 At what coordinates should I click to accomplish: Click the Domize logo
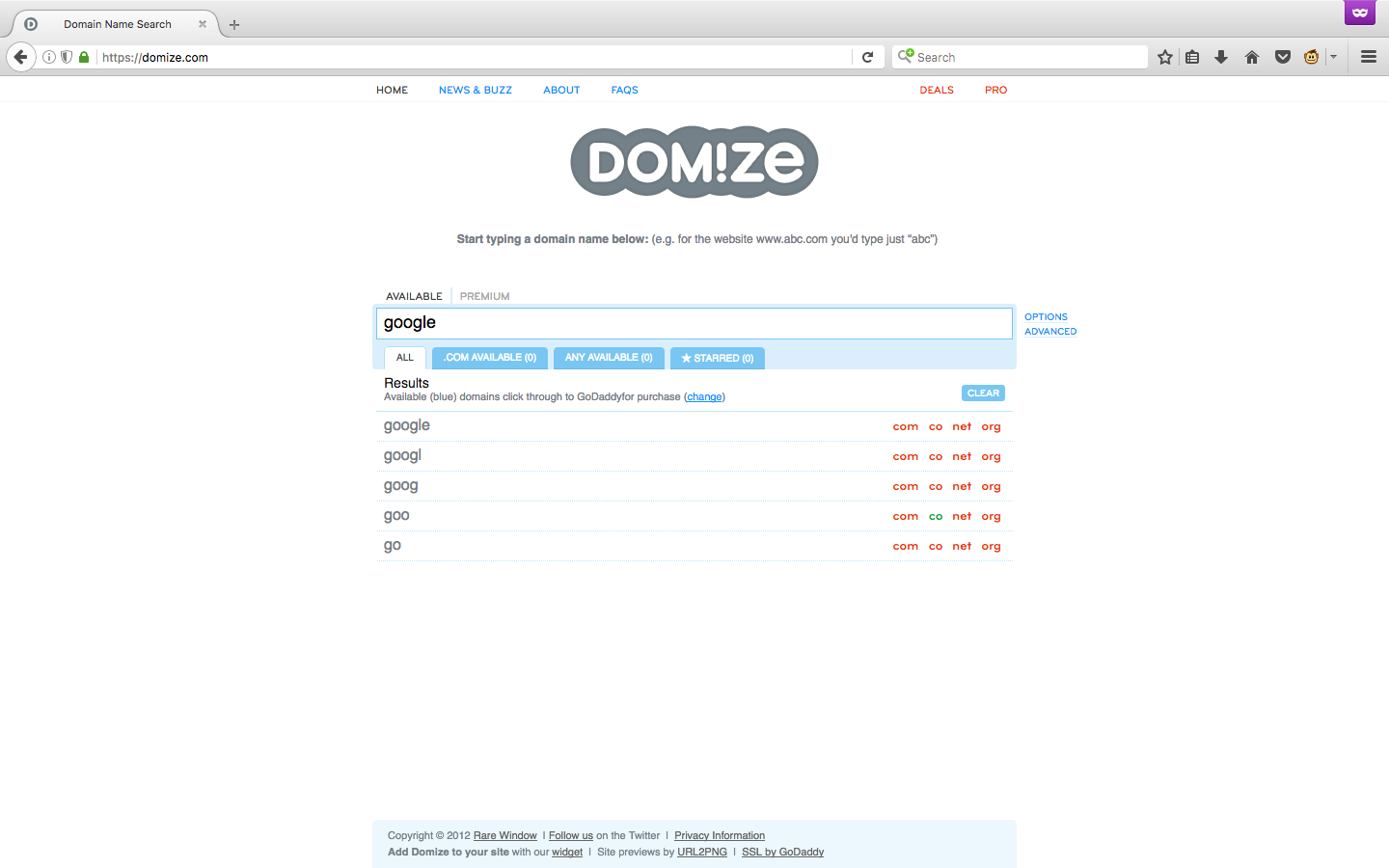694,162
